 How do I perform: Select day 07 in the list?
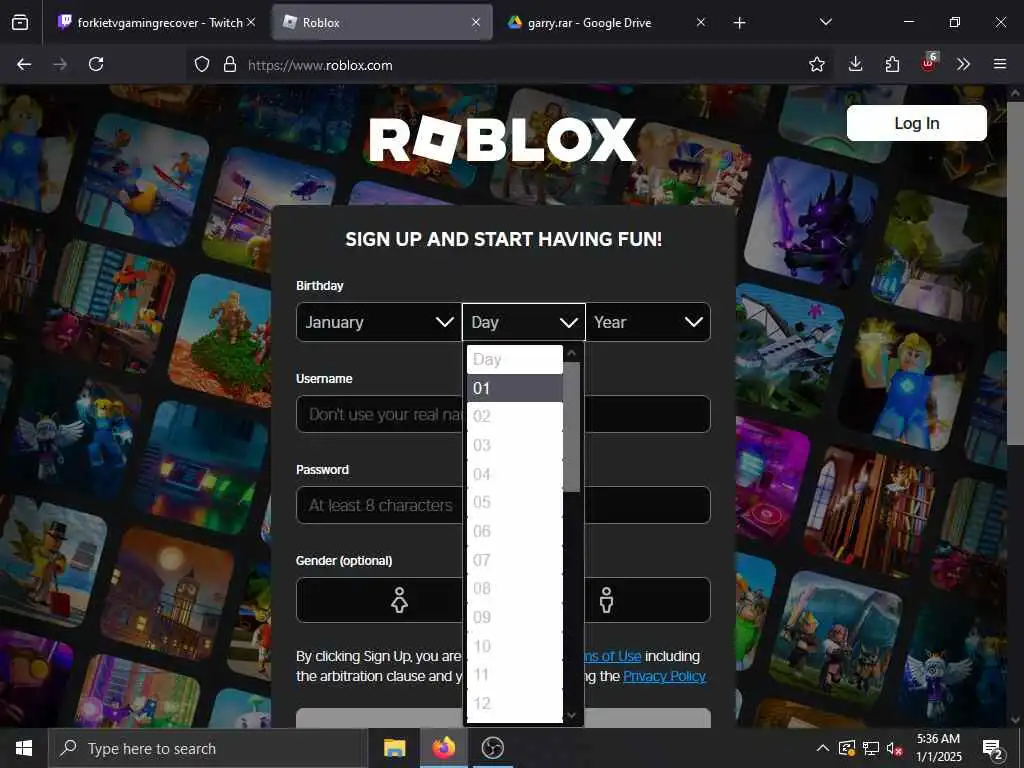515,560
